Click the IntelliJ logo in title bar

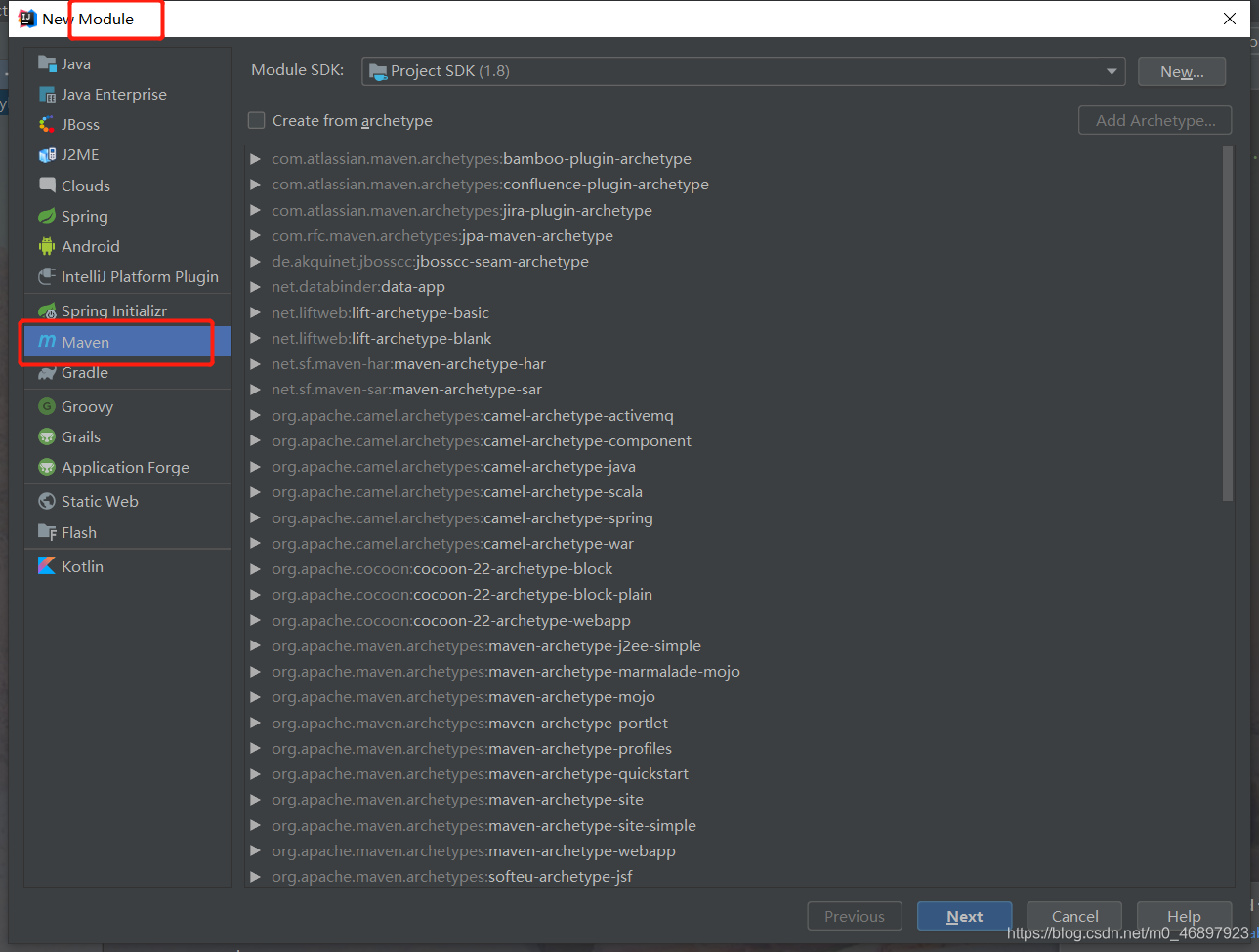point(27,19)
